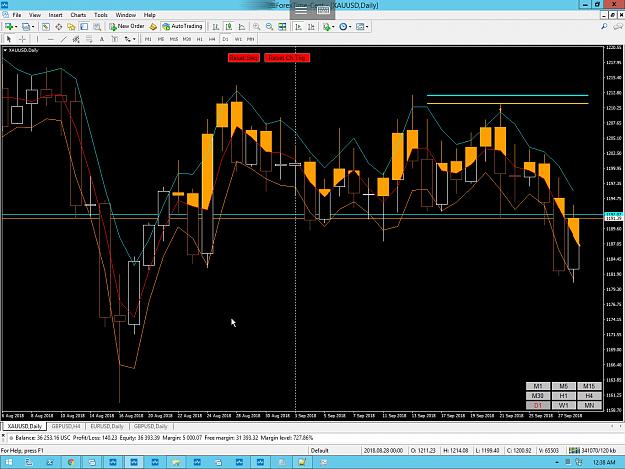Switch chart to Line Chart type
Screen dimensions: 625x469
tap(242, 27)
